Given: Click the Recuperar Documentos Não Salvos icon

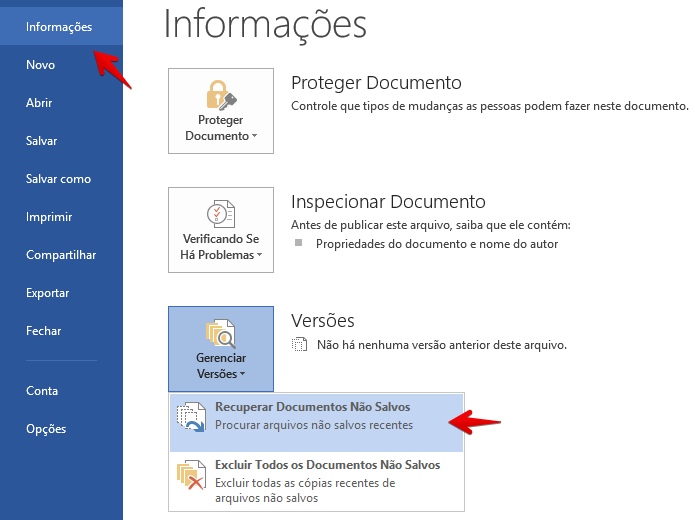Looking at the screenshot, I should click(189, 417).
